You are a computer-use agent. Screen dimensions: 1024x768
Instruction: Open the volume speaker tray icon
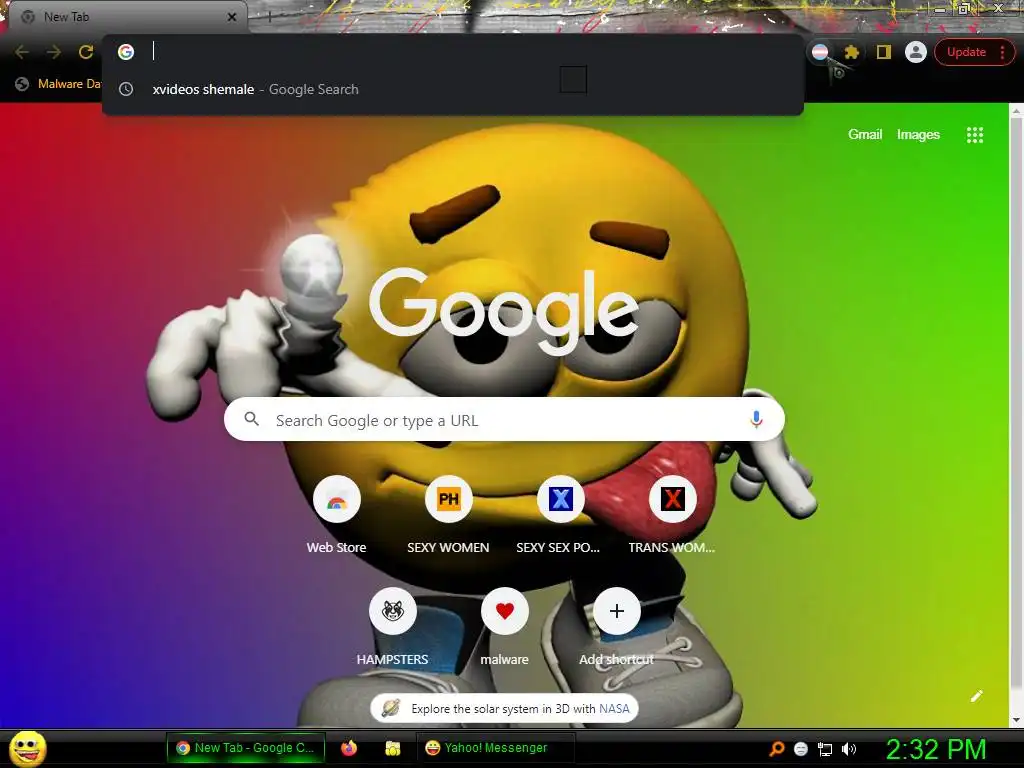click(848, 749)
